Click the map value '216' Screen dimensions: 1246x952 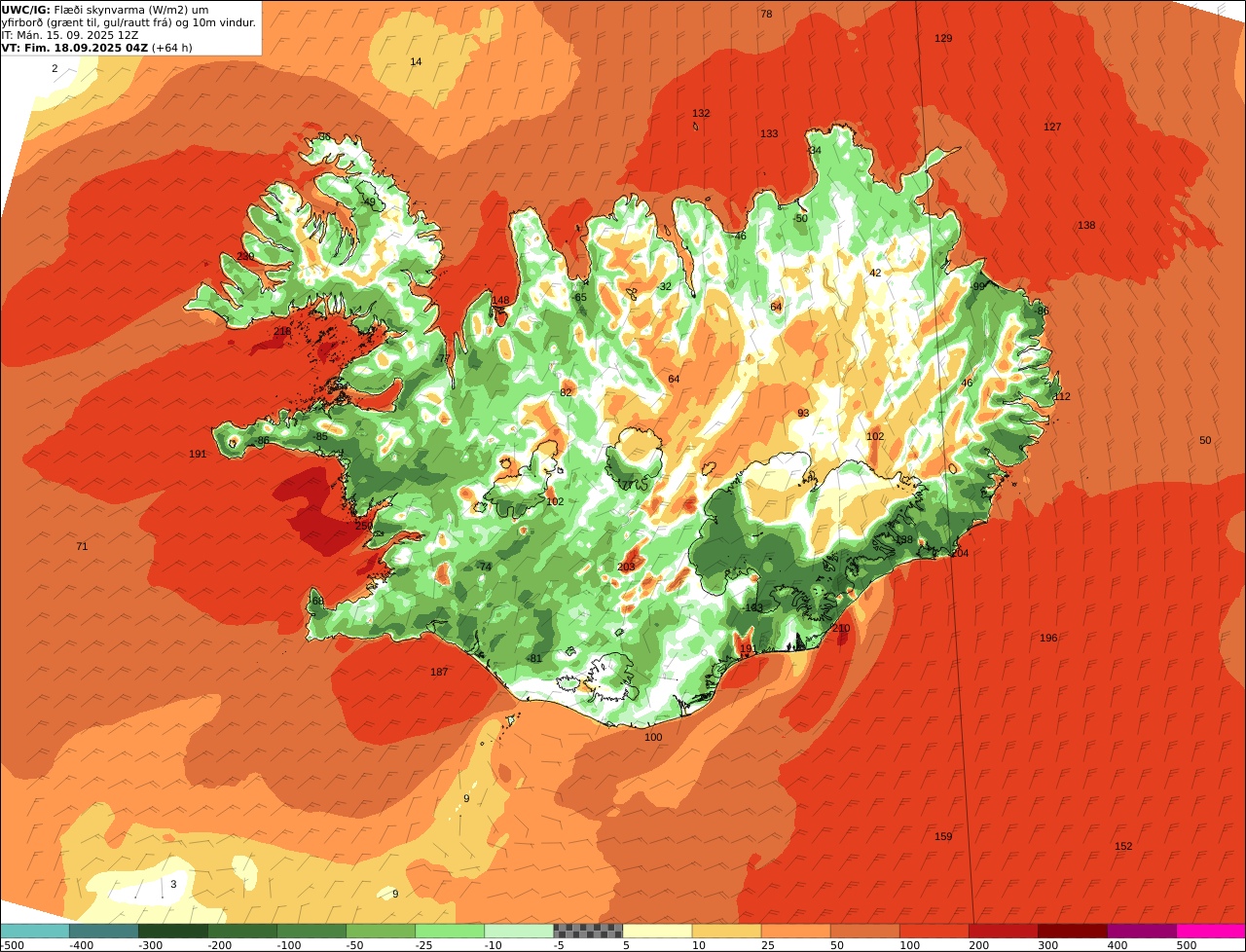click(x=282, y=332)
